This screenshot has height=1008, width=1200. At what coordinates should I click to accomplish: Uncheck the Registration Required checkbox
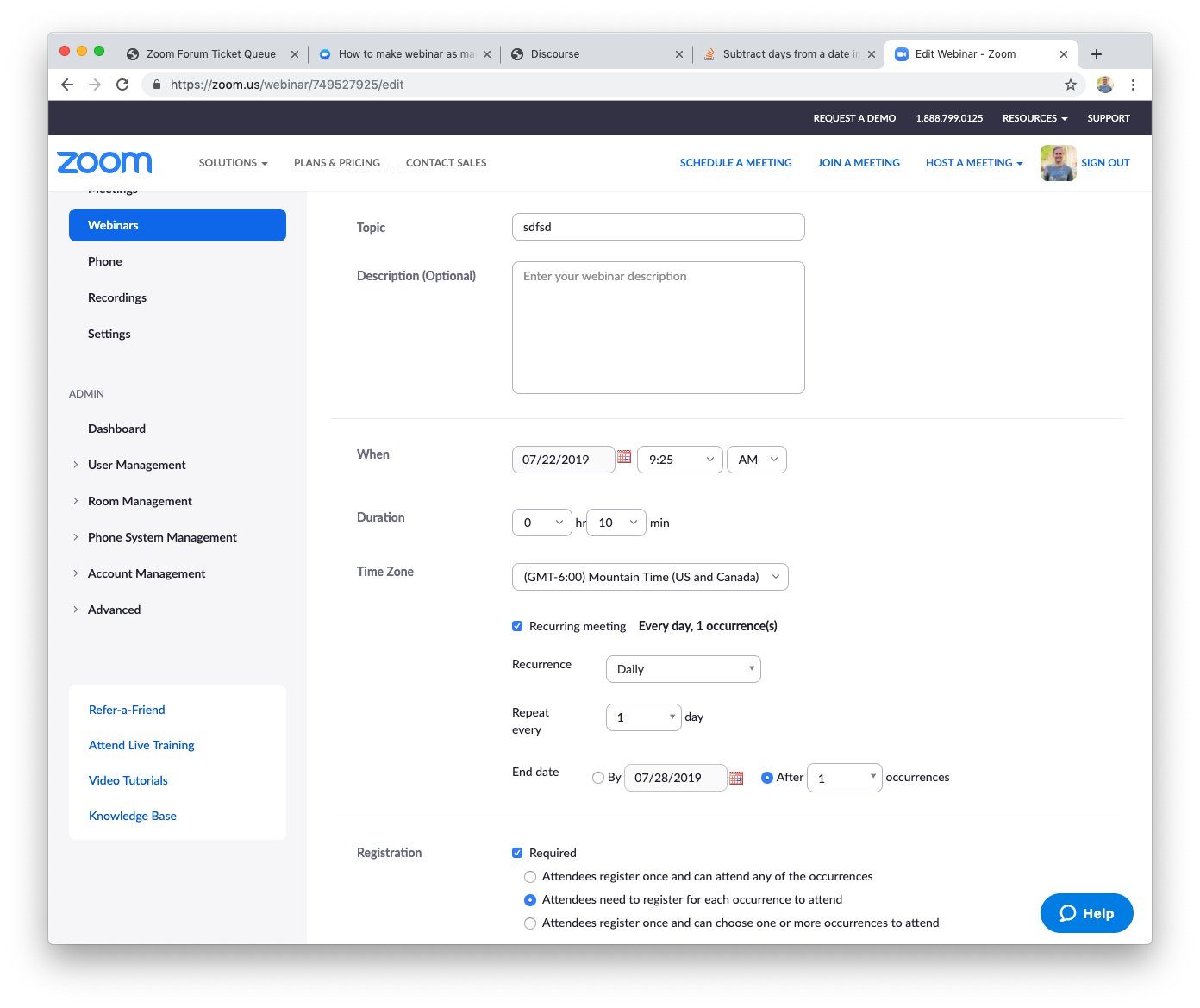click(x=517, y=853)
